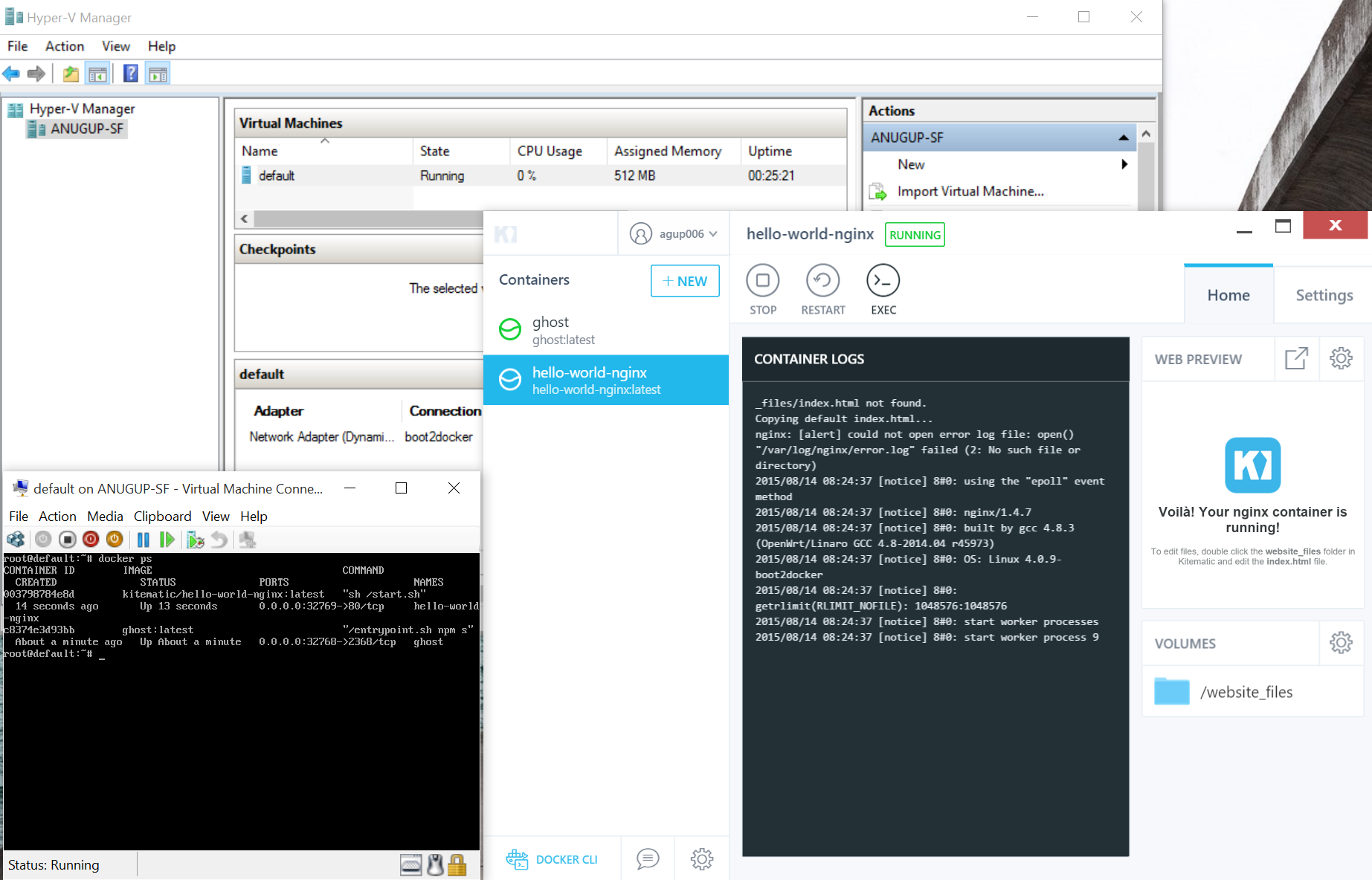
Task: Sort by Assigned Memory column header
Action: coord(674,151)
